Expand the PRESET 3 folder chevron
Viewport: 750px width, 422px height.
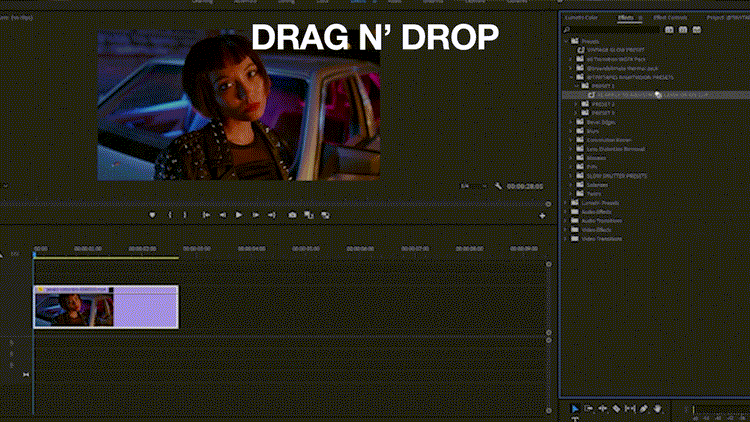[x=576, y=113]
